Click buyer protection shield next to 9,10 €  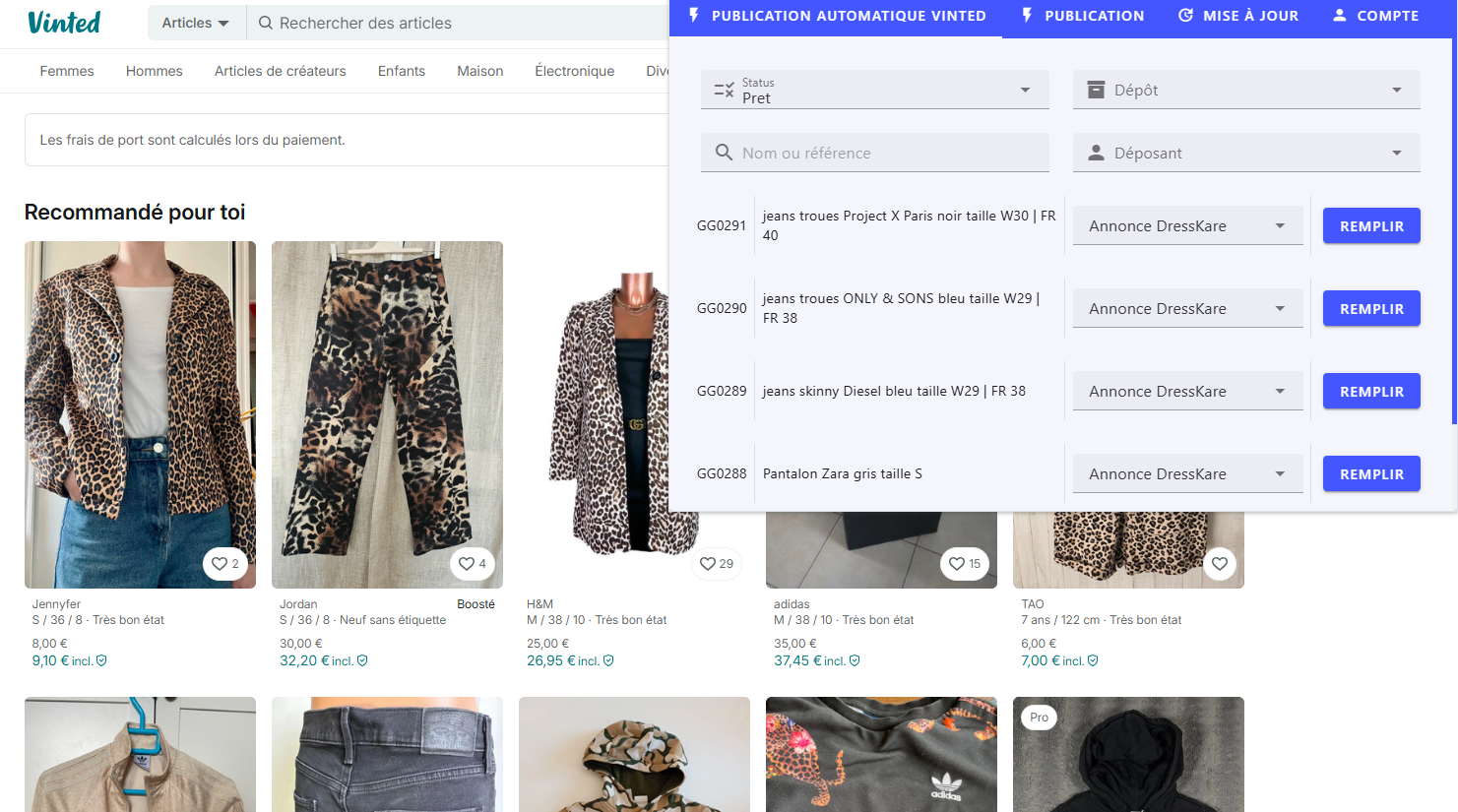click(x=101, y=660)
